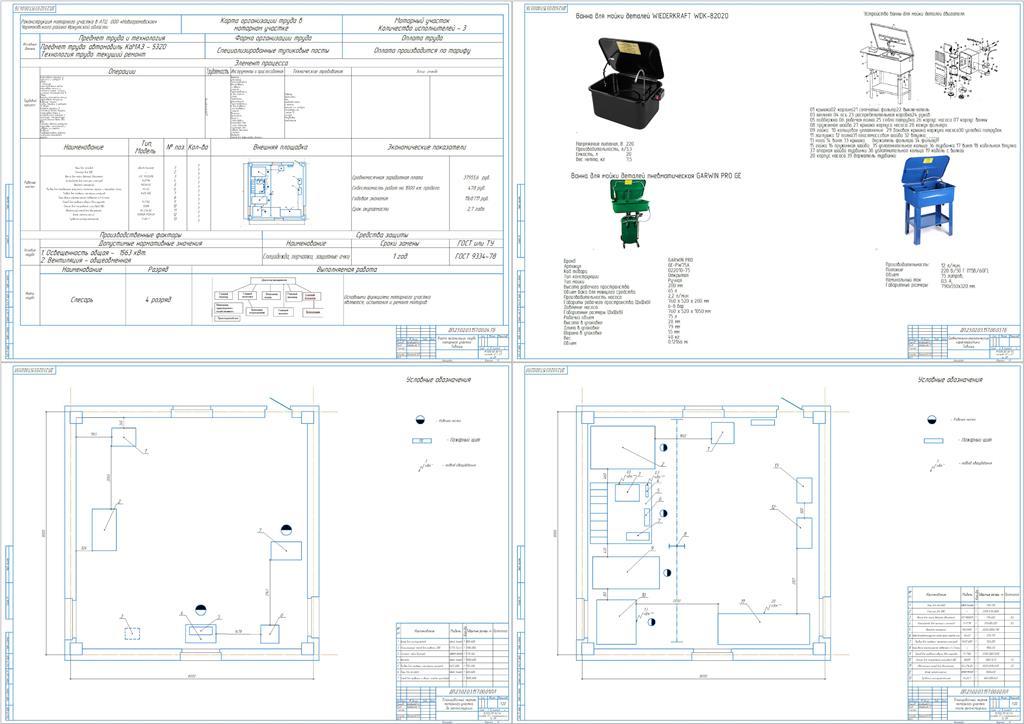
Task: Click the "Сроки замены" column header
Action: (400, 243)
